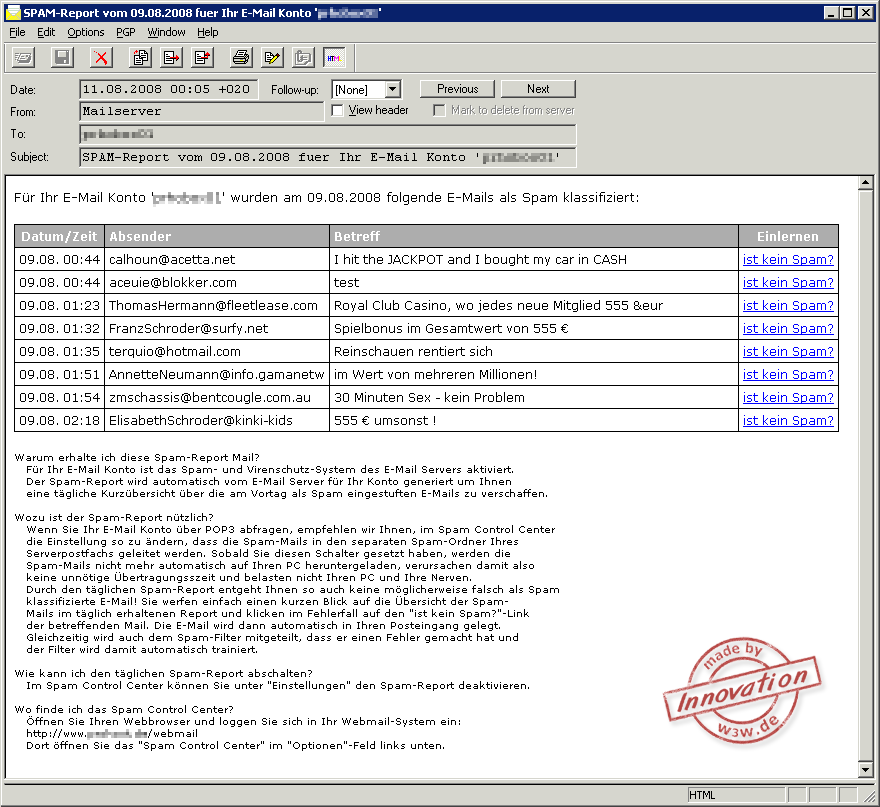Click the pencil edit message icon
Image resolution: width=880 pixels, height=807 pixels.
tap(272, 57)
